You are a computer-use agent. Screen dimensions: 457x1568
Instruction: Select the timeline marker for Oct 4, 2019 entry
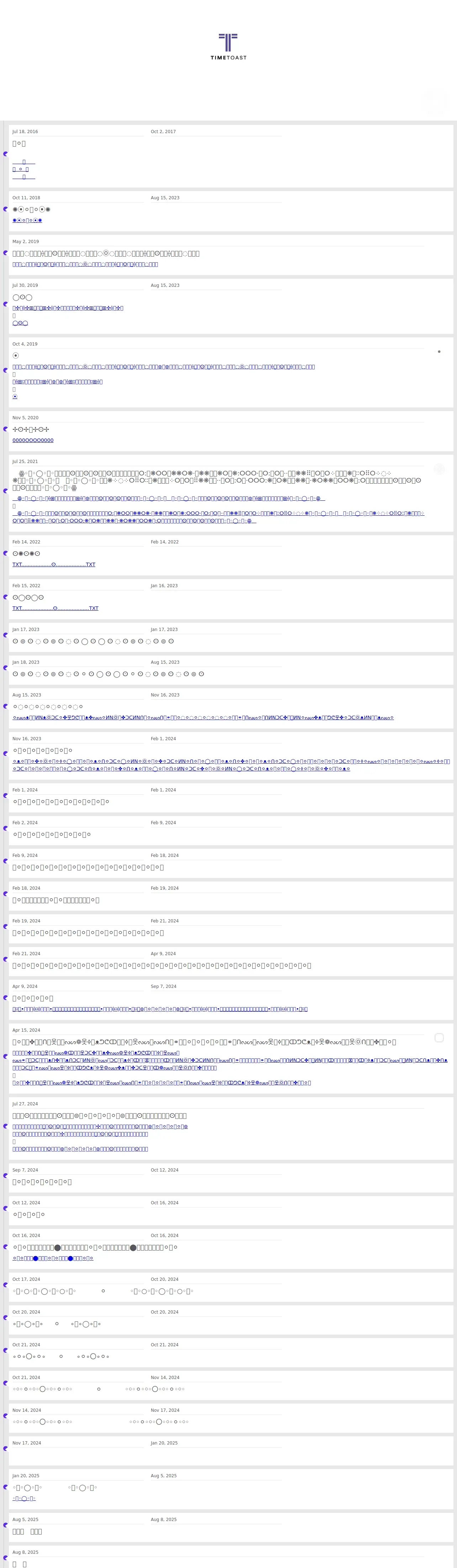click(x=5, y=371)
